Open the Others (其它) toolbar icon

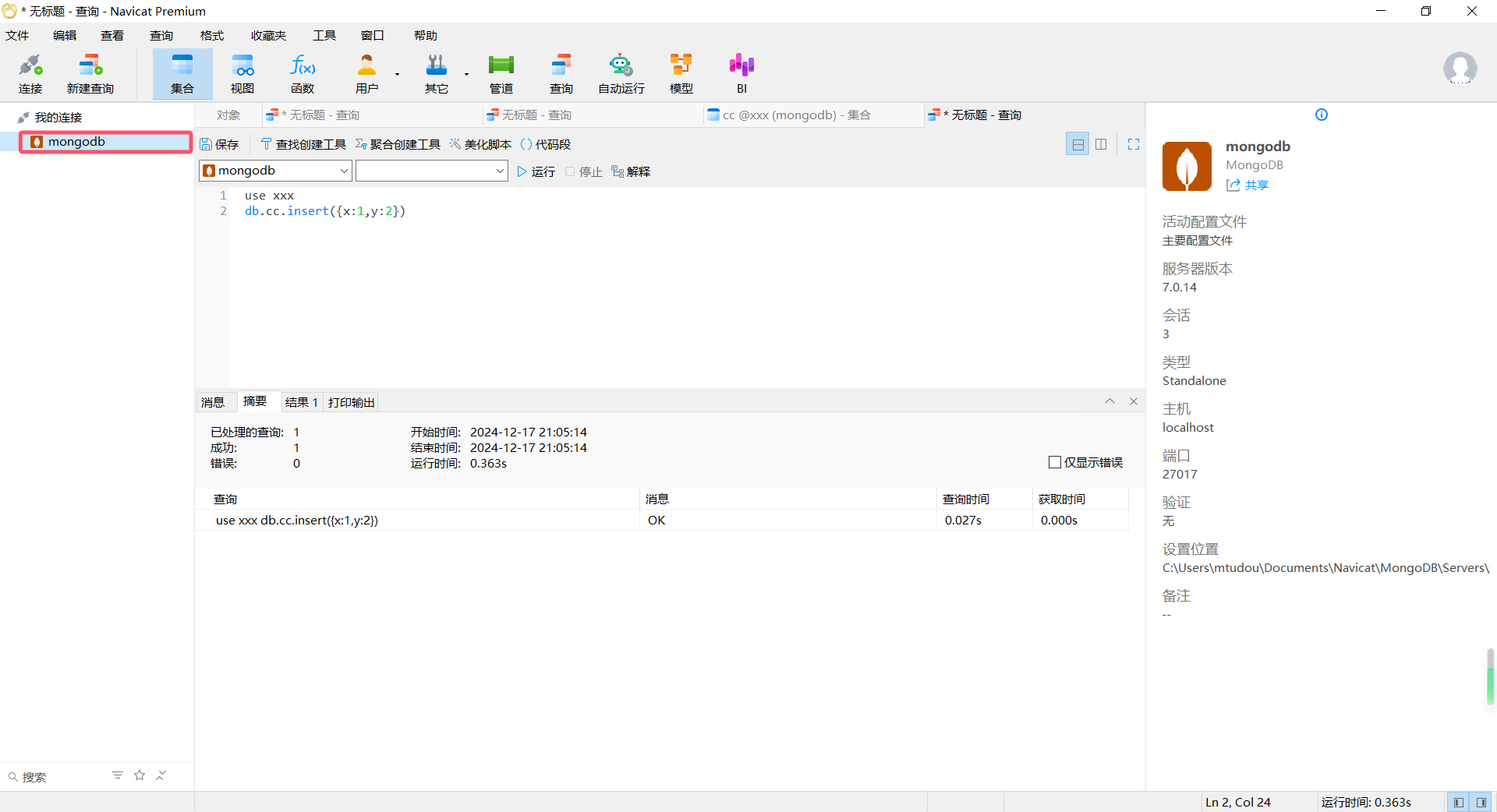pos(437,74)
